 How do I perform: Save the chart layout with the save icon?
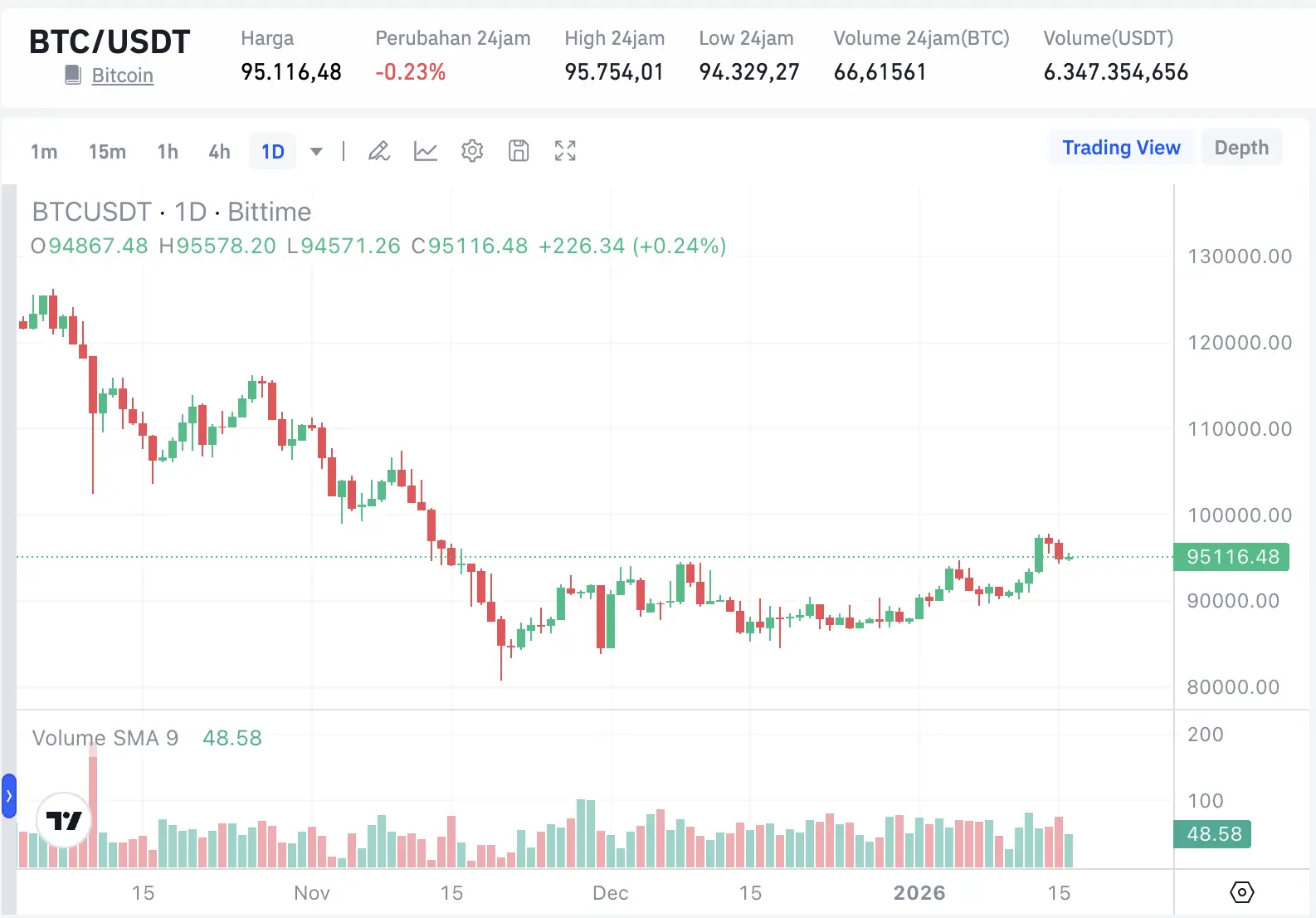[x=519, y=151]
